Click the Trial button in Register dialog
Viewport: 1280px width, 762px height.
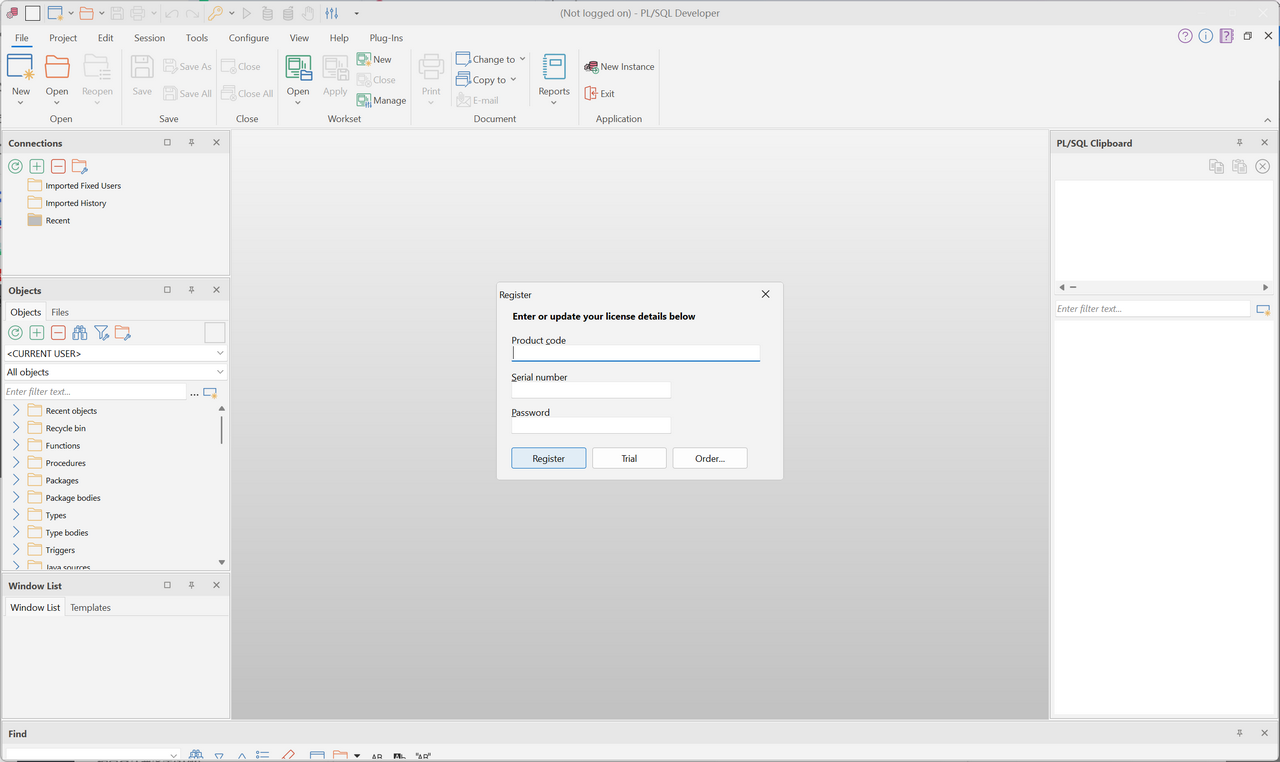coord(629,458)
